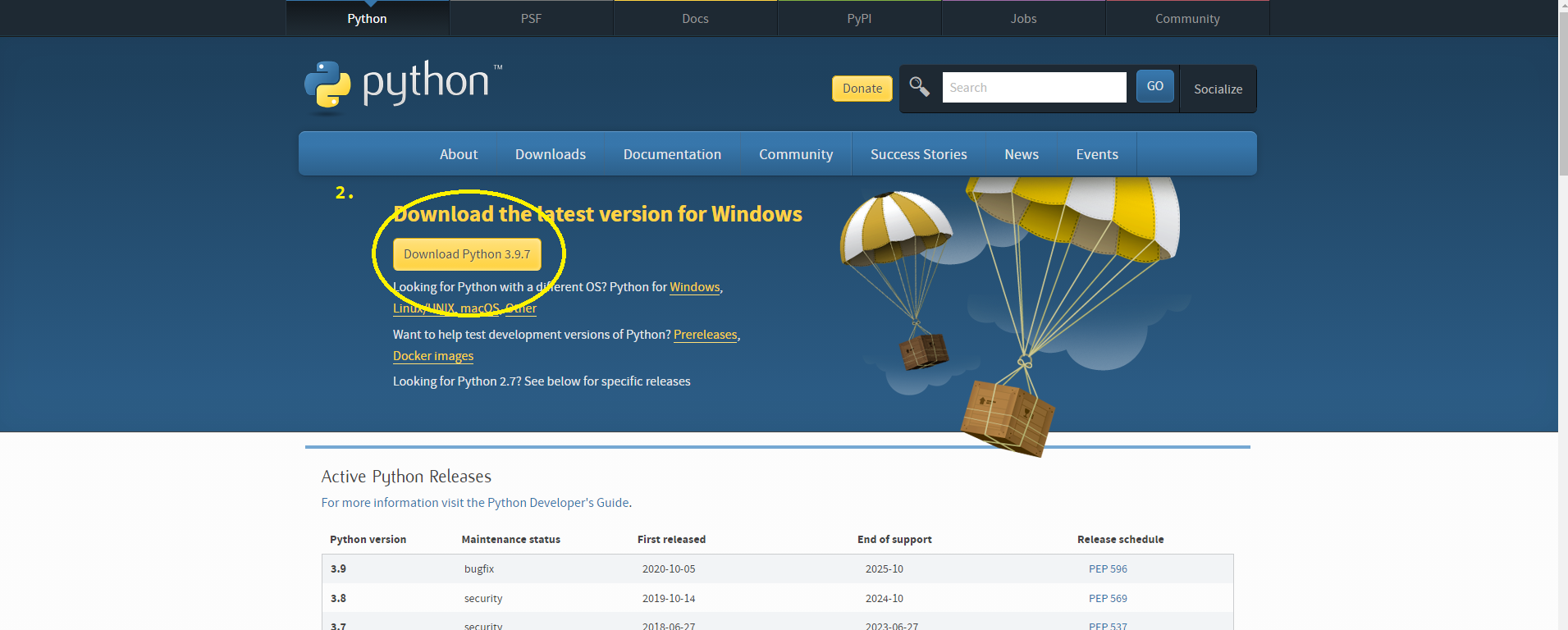Click the 3.8 Python version cell

tap(338, 598)
